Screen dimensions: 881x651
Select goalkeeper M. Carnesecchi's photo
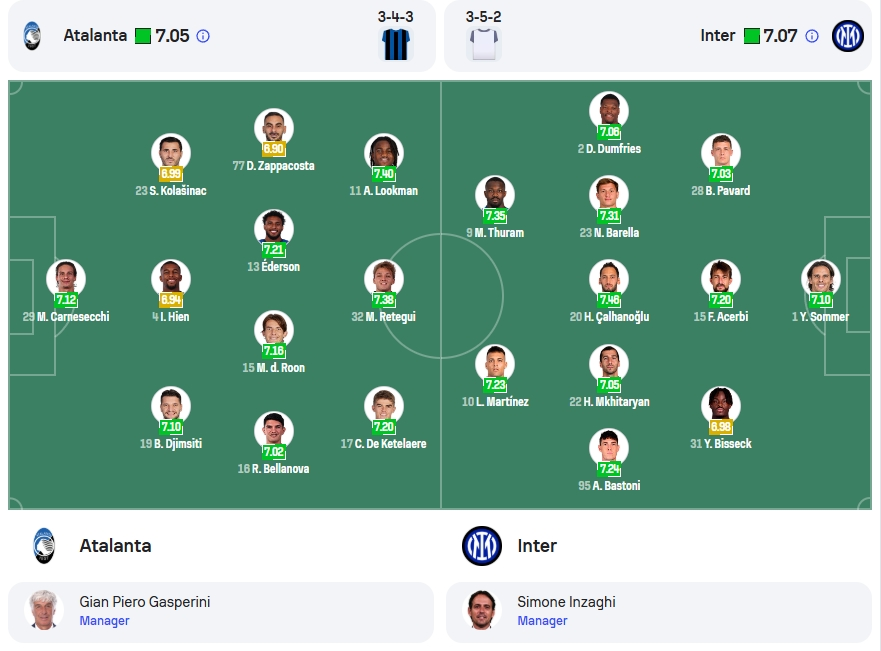coord(66,278)
